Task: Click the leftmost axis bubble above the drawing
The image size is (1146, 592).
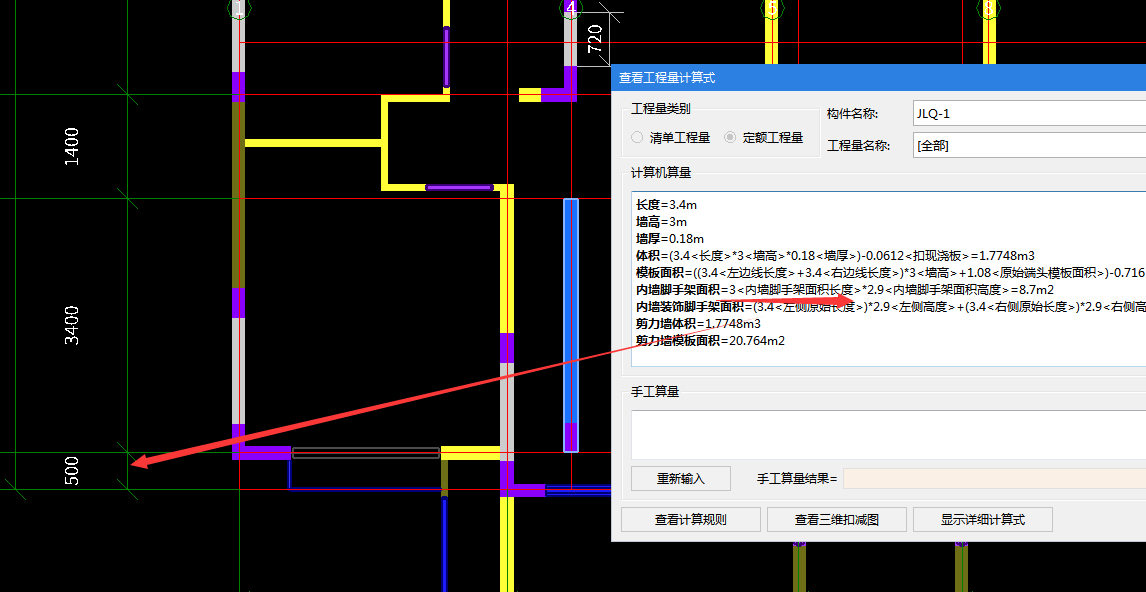Action: (x=237, y=6)
